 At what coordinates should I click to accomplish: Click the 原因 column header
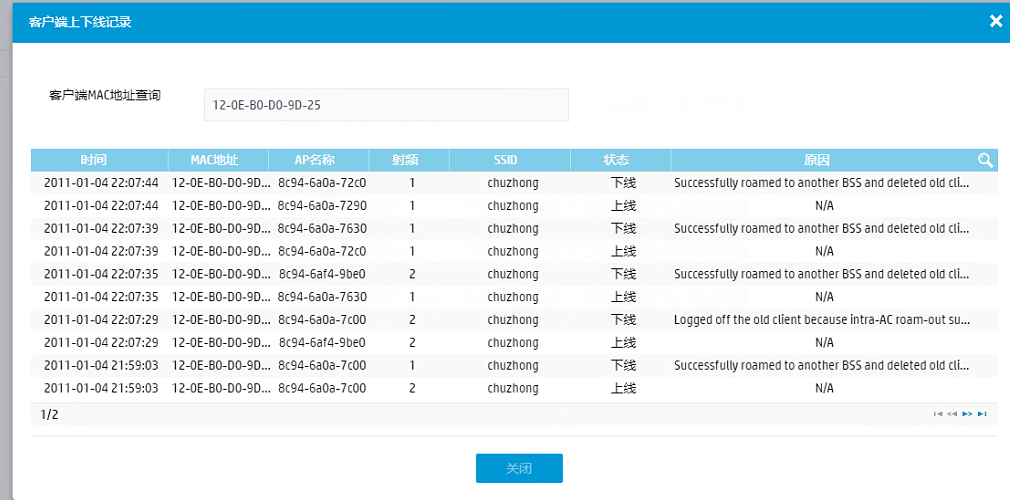coord(819,160)
